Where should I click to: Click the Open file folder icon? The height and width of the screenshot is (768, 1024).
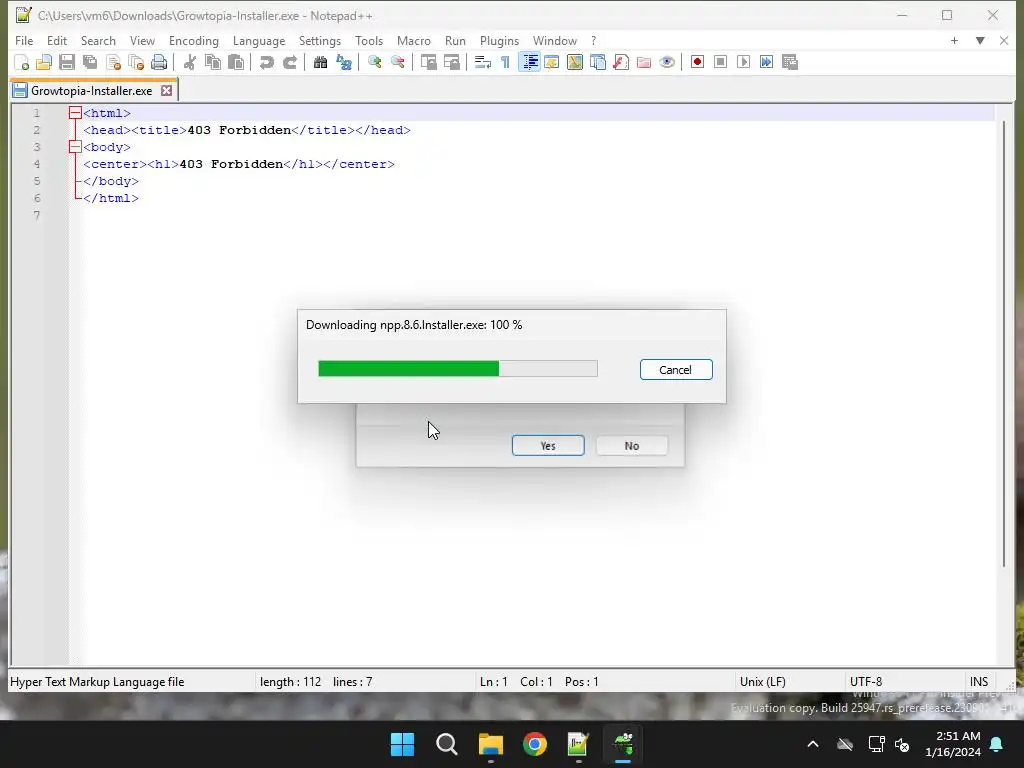[44, 62]
